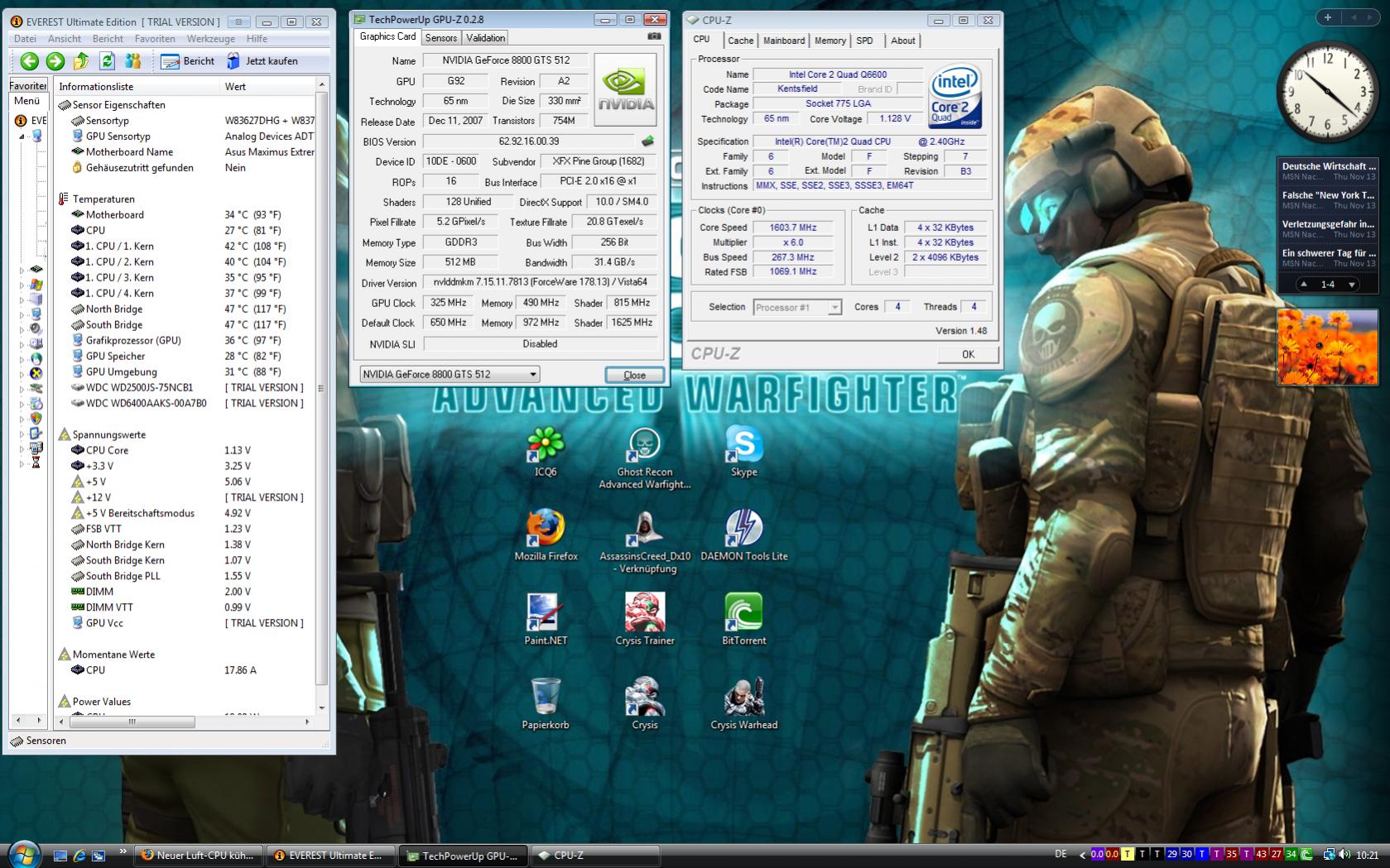
Task: Open the Crysis Warhead desktop shortcut
Action: pos(743,705)
